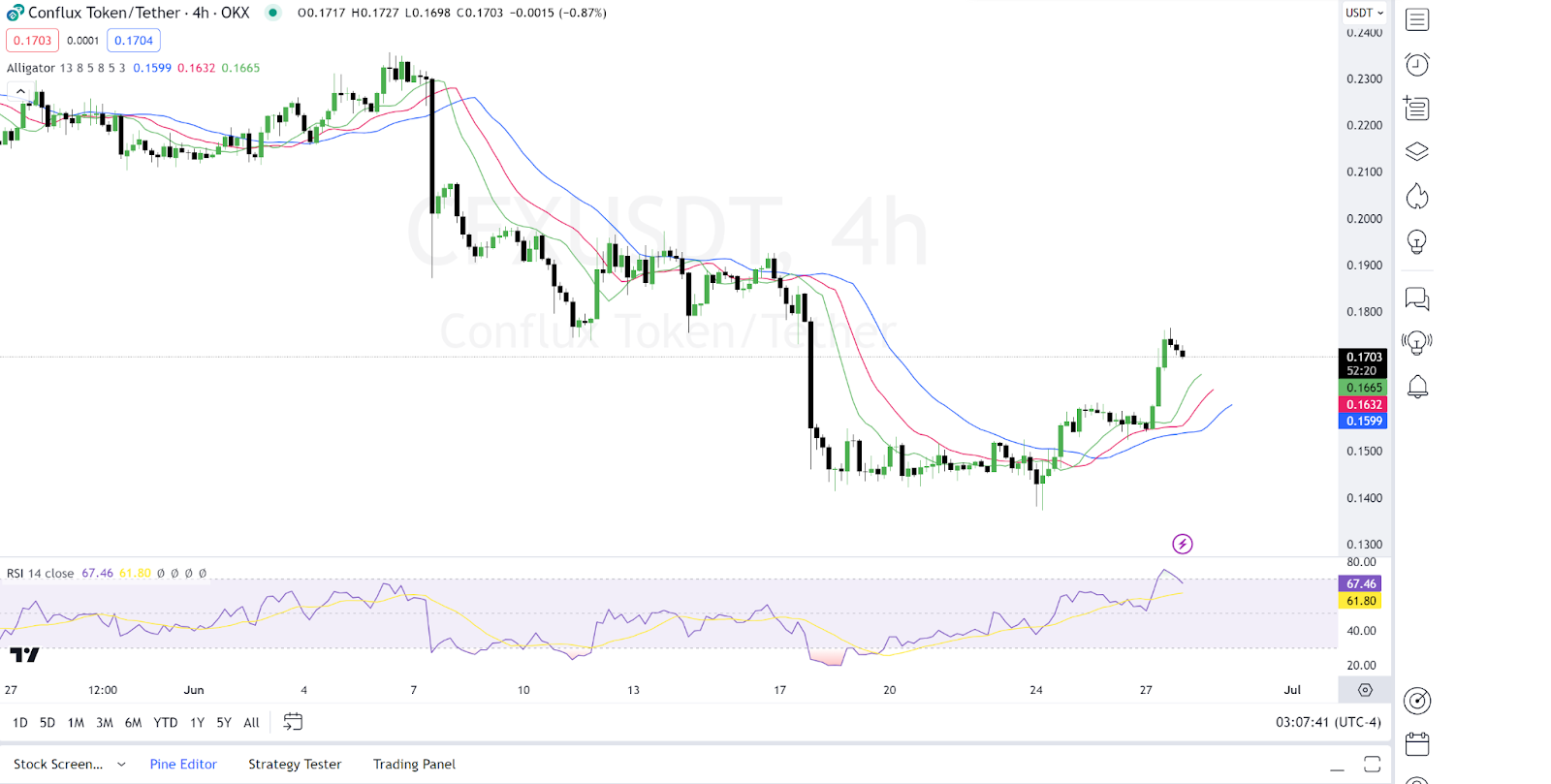This screenshot has height=784, width=1551.
Task: Open the Ideas lightbulb icon
Action: tap(1417, 242)
